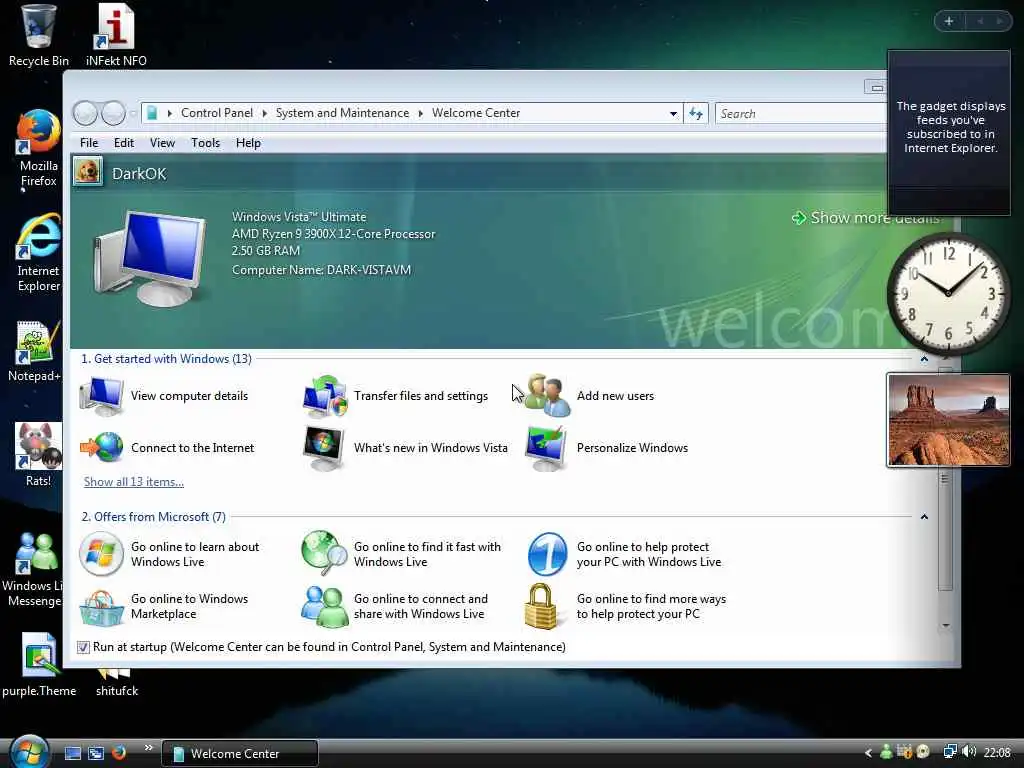Minimize the Welcome Center window
The image size is (1024, 768).
tap(876, 88)
